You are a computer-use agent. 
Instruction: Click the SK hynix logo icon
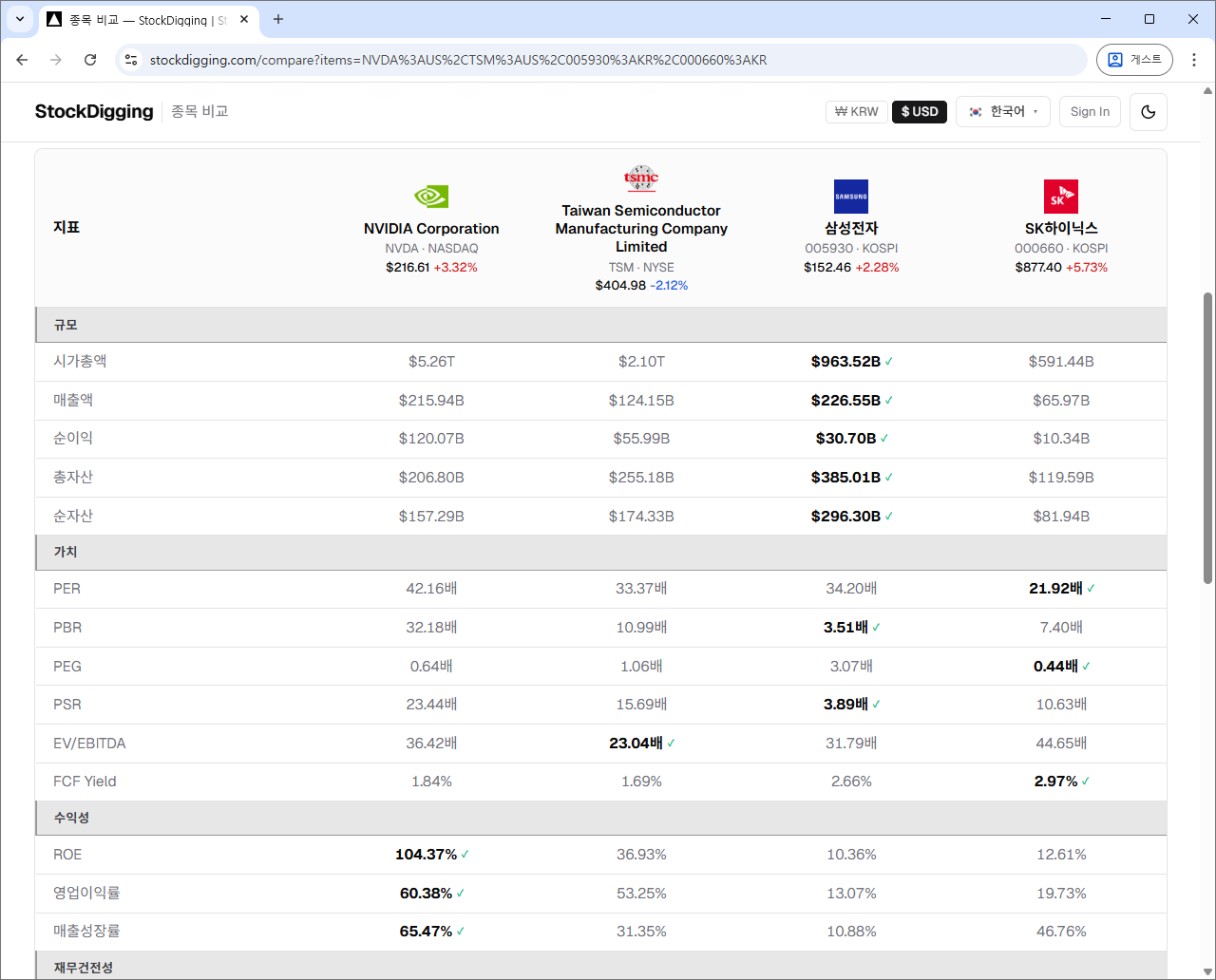[x=1061, y=197]
